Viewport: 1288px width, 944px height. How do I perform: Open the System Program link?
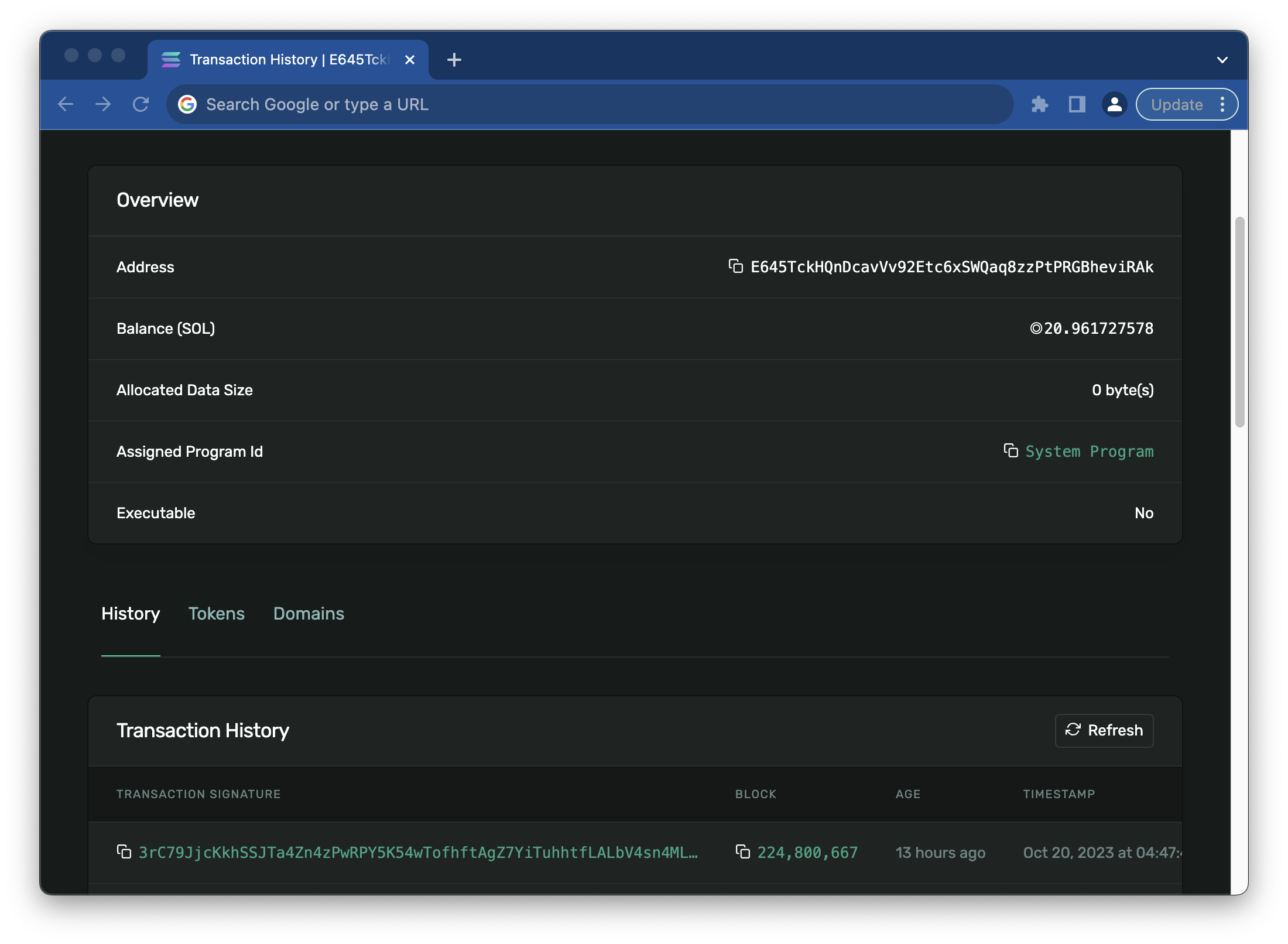(1090, 451)
